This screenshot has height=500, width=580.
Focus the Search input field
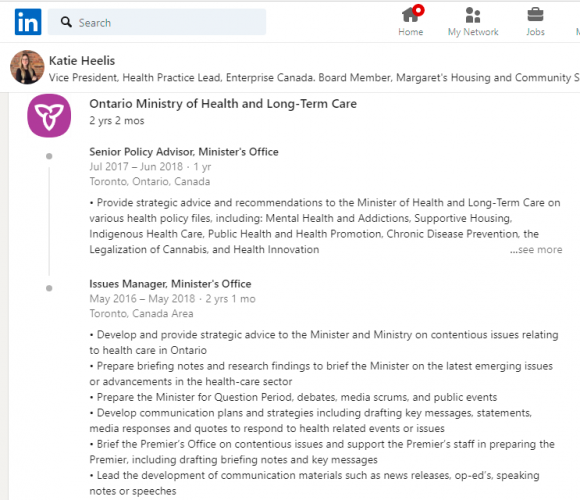pos(157,22)
